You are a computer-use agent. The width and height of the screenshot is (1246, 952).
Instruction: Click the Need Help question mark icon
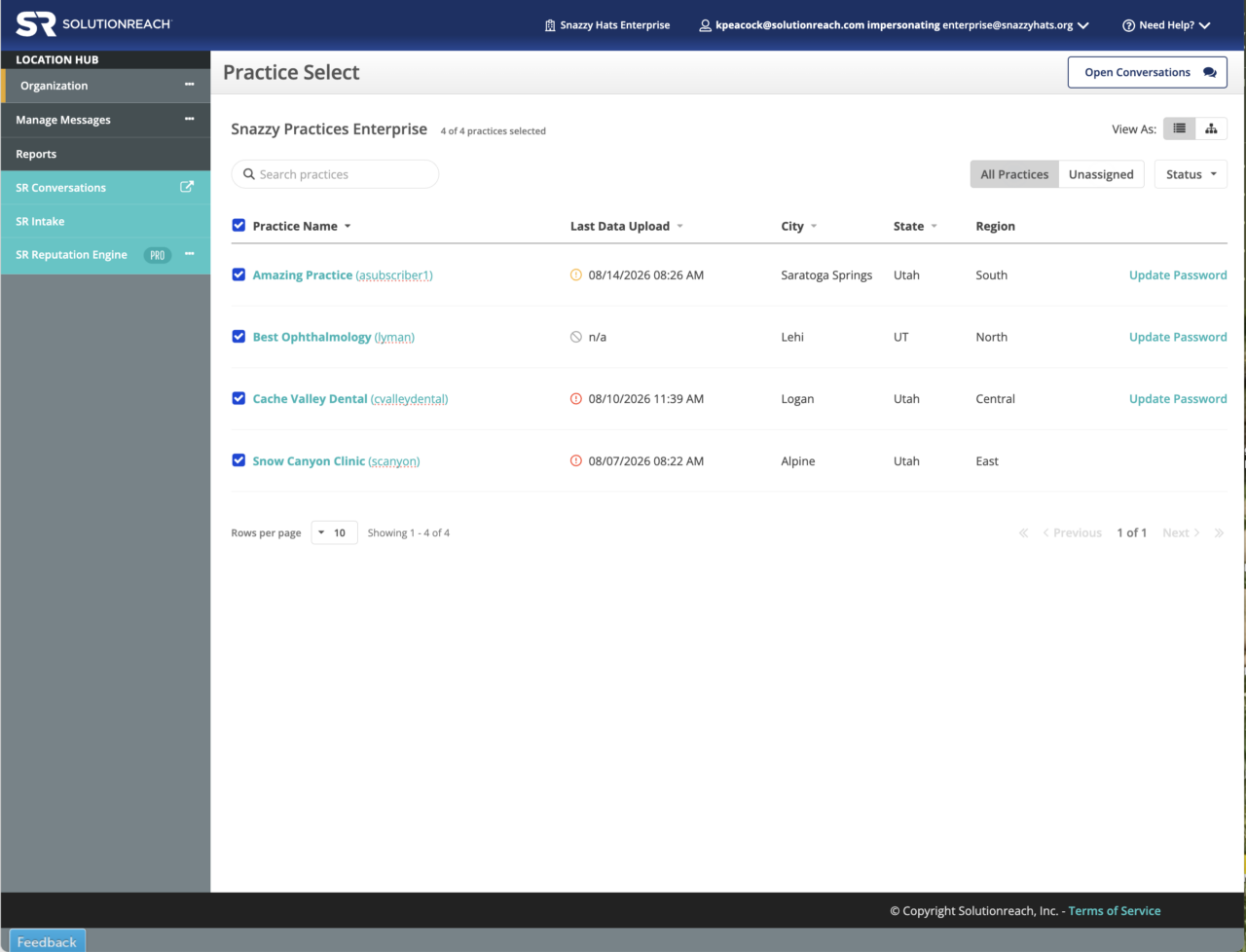[x=1128, y=25]
